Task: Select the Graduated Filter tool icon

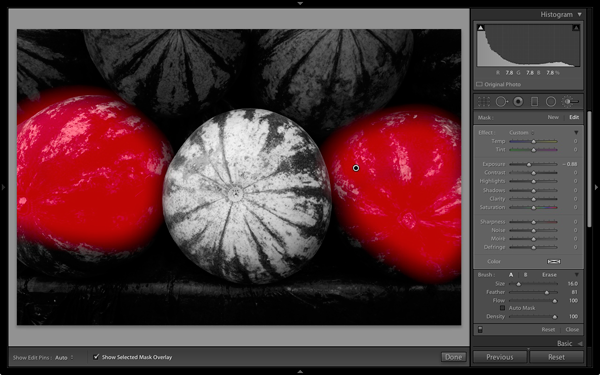Action: [535, 101]
